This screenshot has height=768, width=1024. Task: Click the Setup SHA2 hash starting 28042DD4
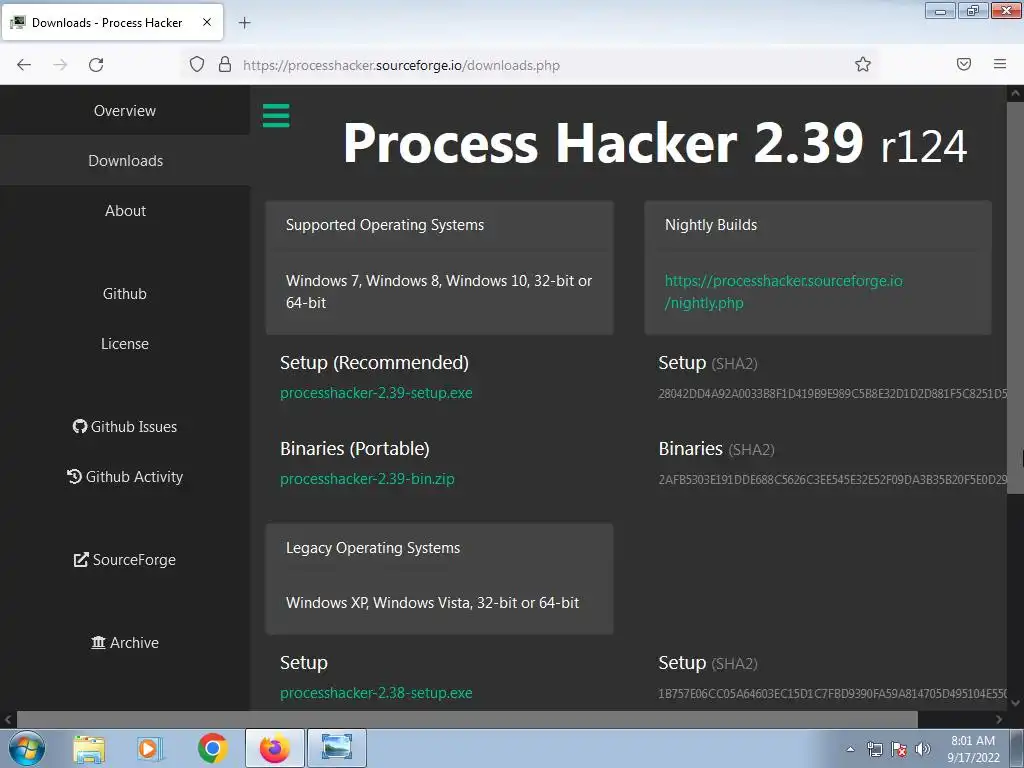833,394
